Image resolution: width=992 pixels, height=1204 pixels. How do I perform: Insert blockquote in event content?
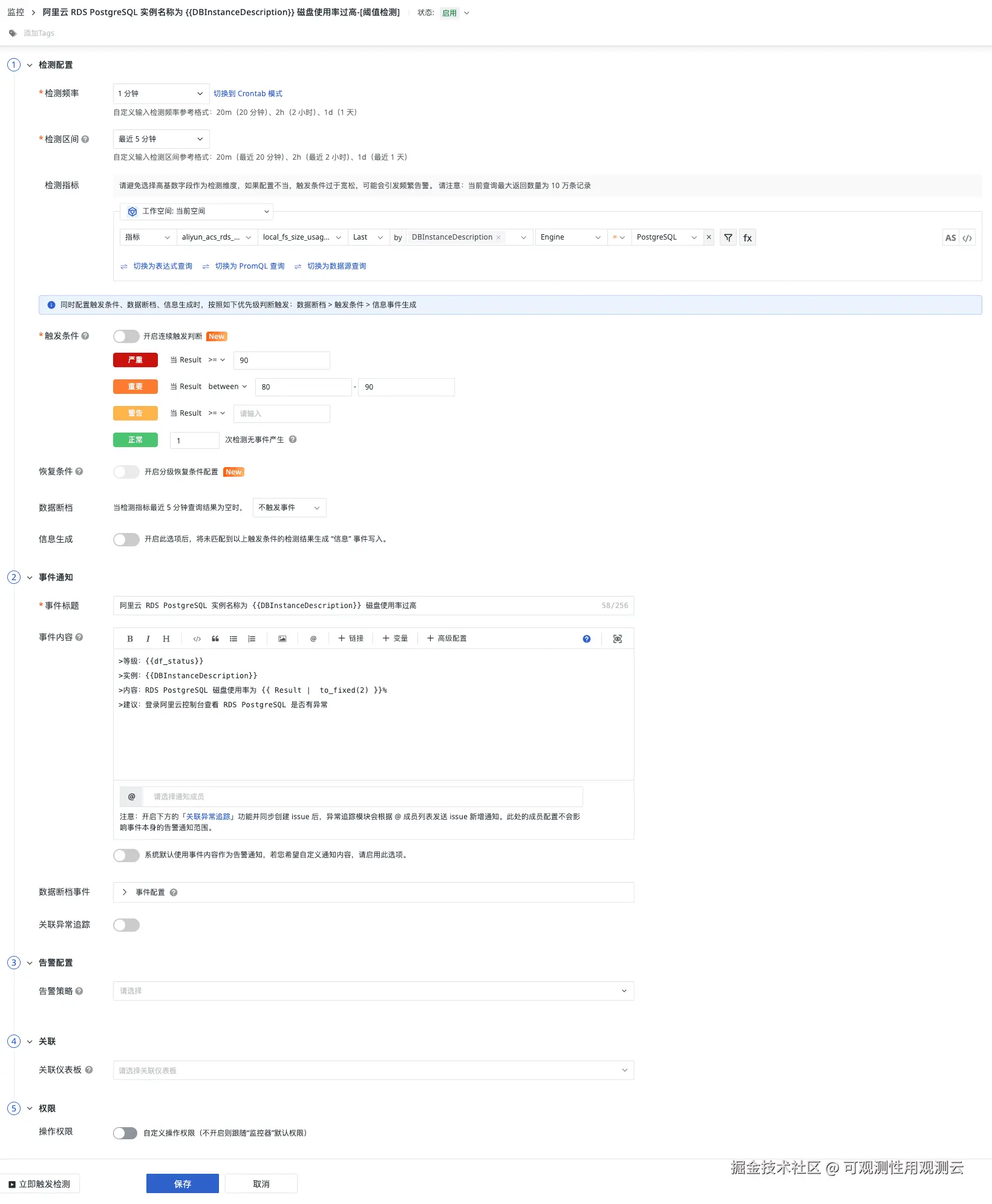click(215, 639)
